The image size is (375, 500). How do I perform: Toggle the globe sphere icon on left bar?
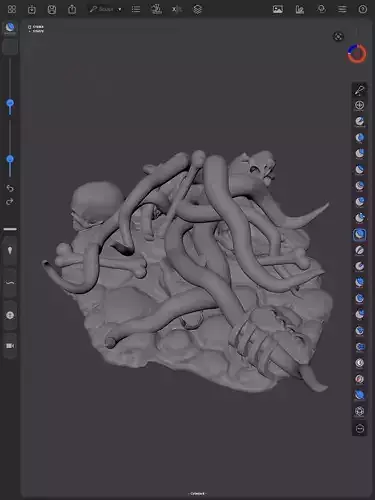point(10,315)
